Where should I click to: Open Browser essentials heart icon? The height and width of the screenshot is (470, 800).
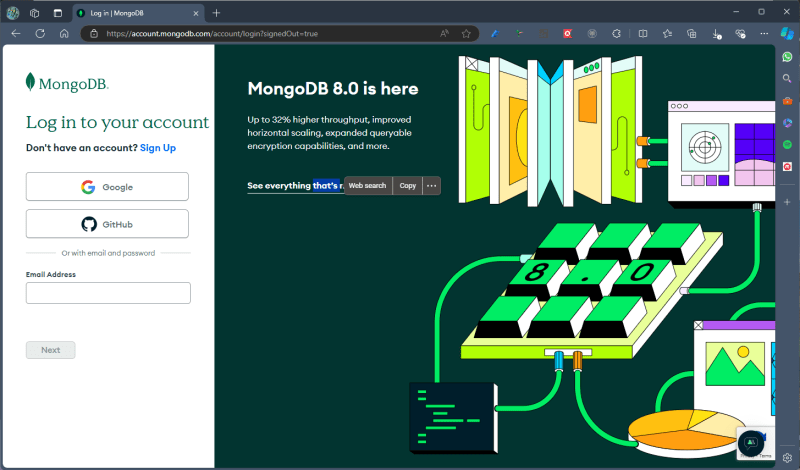(740, 34)
